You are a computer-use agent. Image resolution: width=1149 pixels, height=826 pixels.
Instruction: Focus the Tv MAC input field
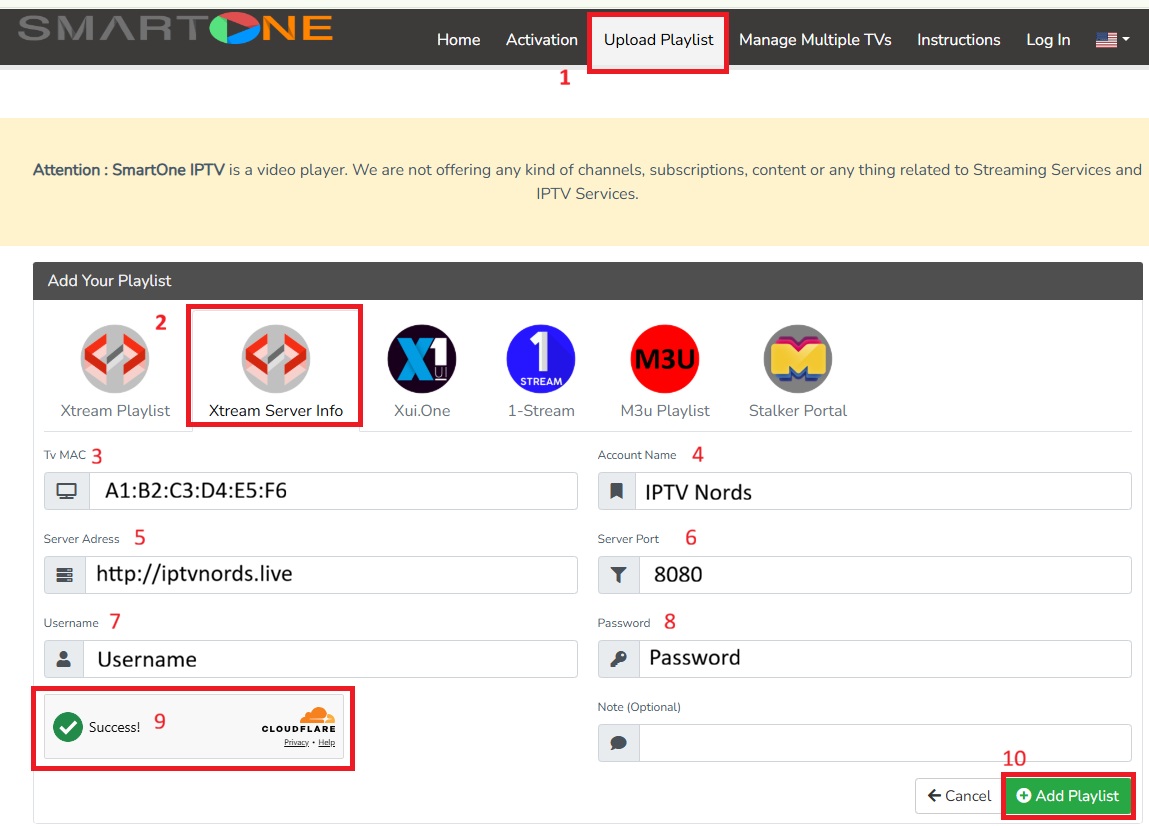(333, 491)
